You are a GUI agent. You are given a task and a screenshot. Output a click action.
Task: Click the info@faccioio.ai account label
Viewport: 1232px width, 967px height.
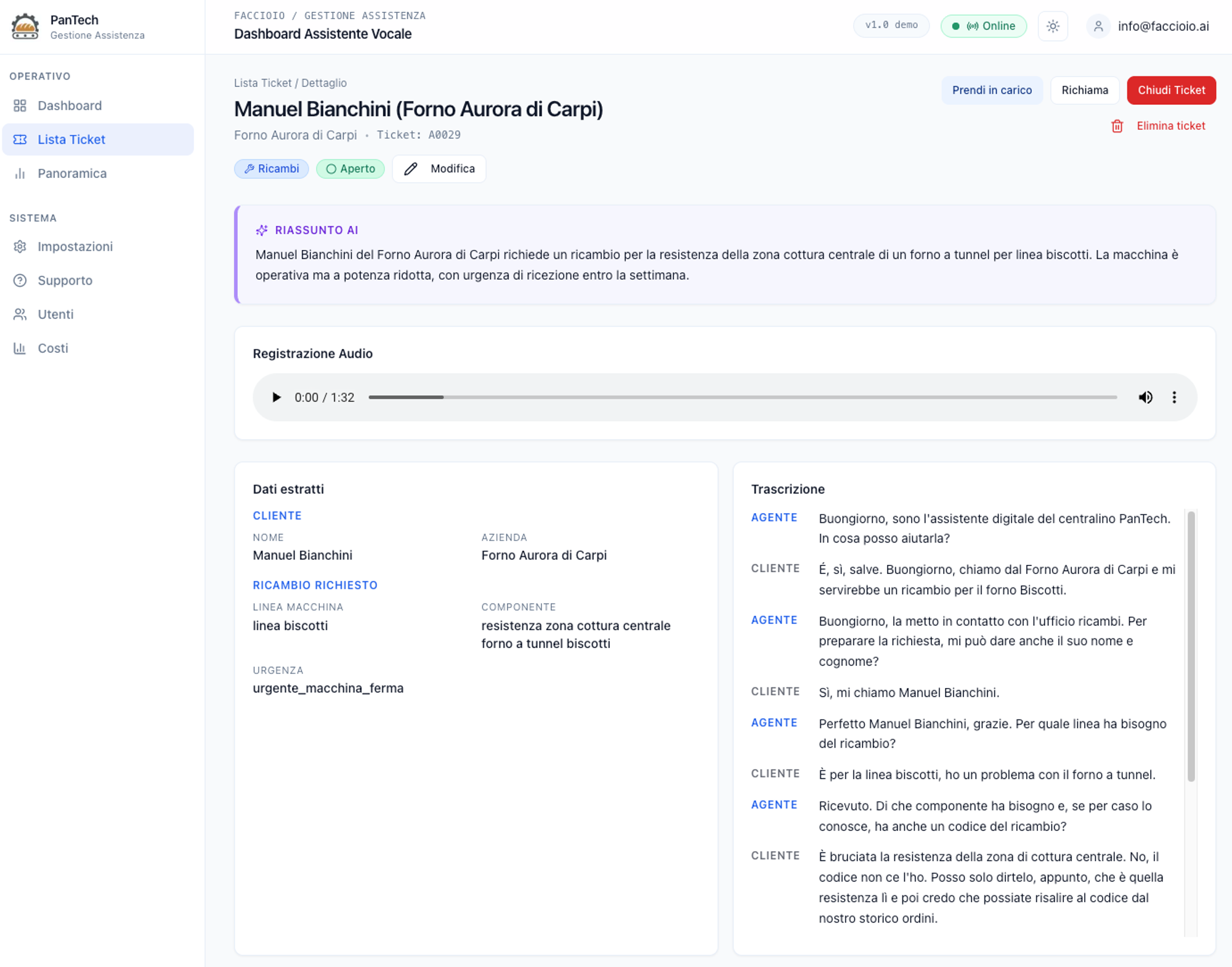click(x=1163, y=26)
